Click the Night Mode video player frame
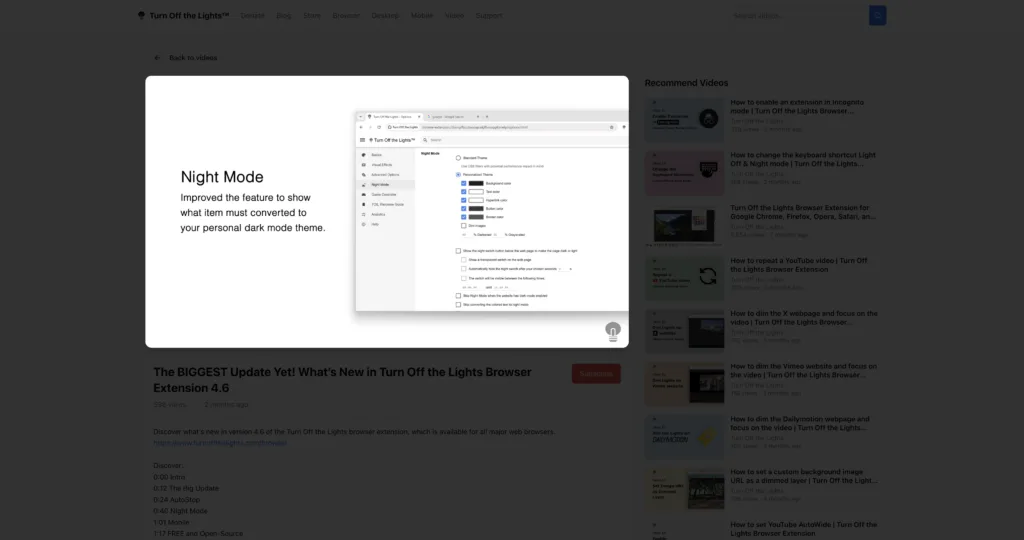 (387, 212)
